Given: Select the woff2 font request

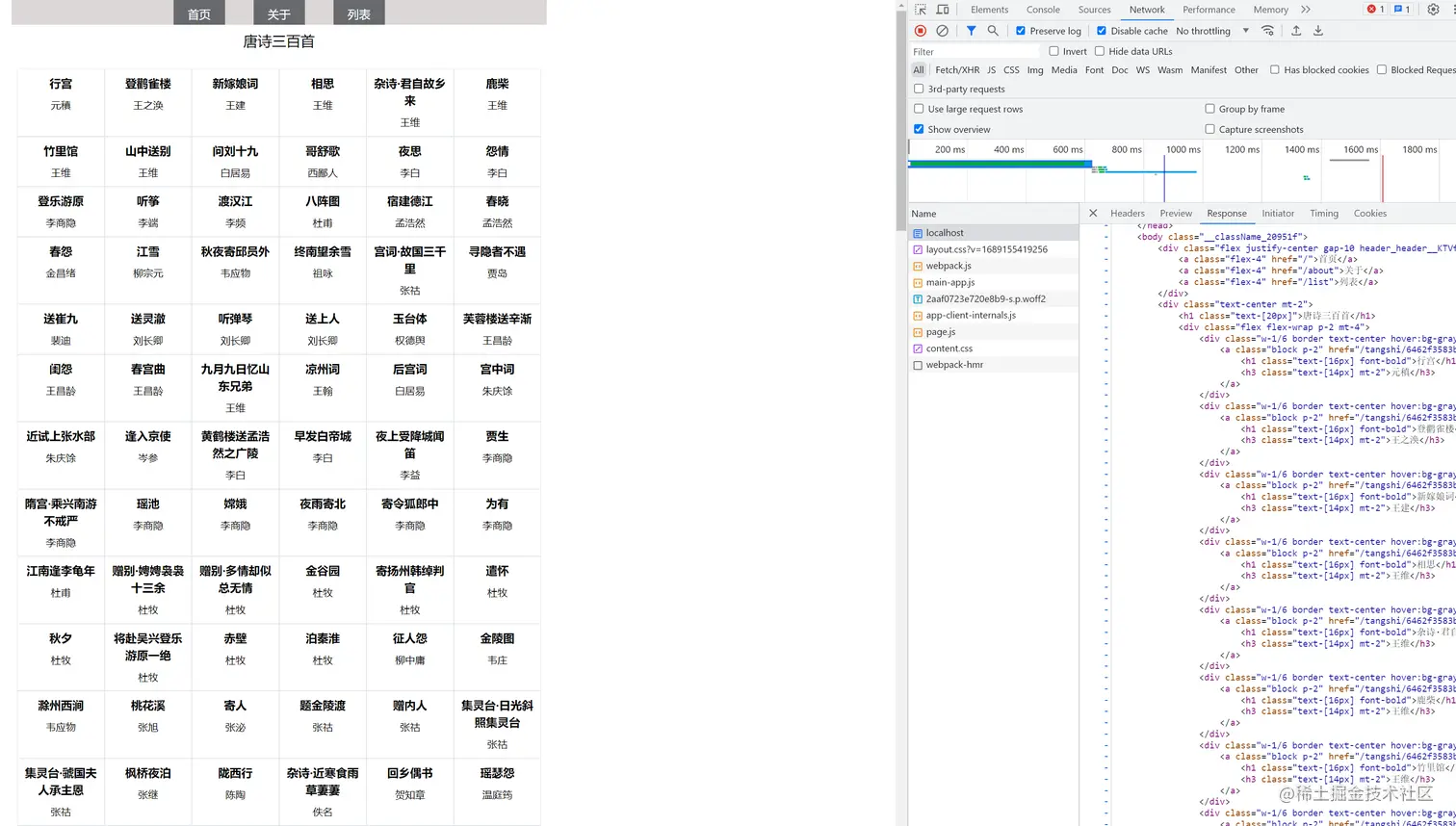Looking at the screenshot, I should tap(994, 298).
